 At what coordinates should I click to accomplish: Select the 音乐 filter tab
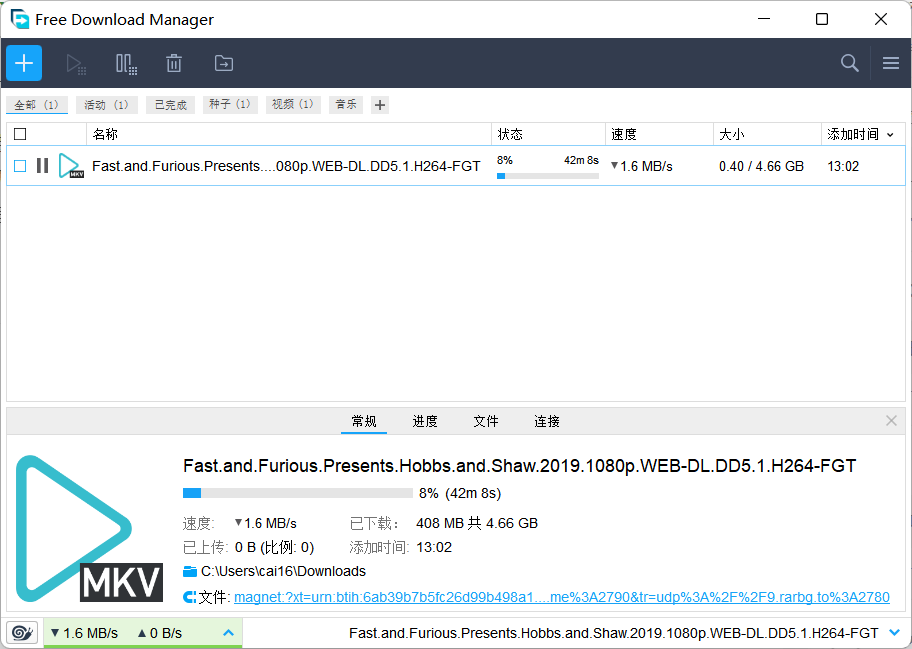[346, 105]
